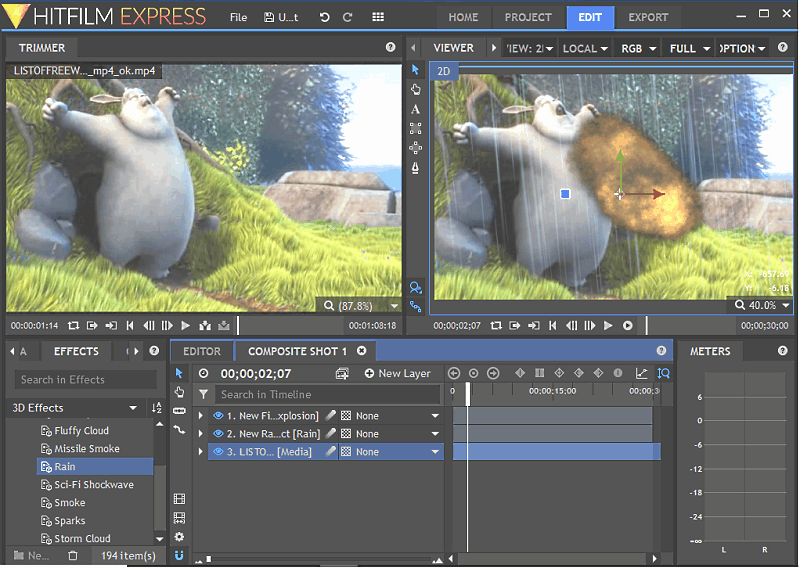Screen dimensions: 800x568
Task: Click the redo arrow in top bar
Action: (x=347, y=17)
